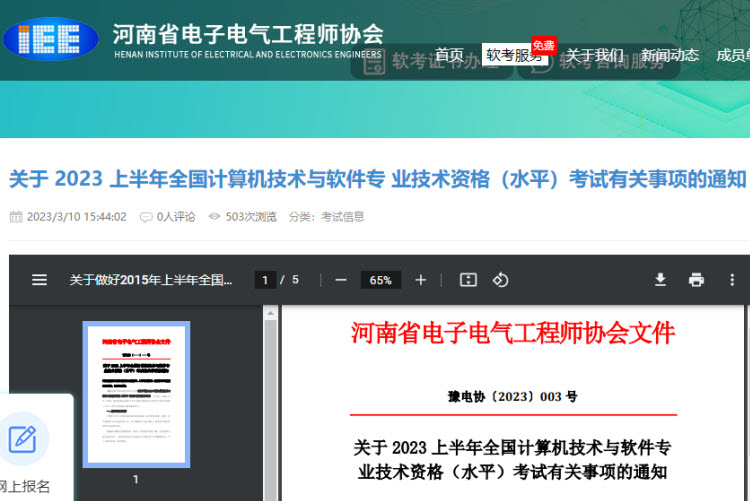Screen dimensions: 750x501
Task: Rotate the PDF counterclockwise
Action: pyautogui.click(x=500, y=280)
